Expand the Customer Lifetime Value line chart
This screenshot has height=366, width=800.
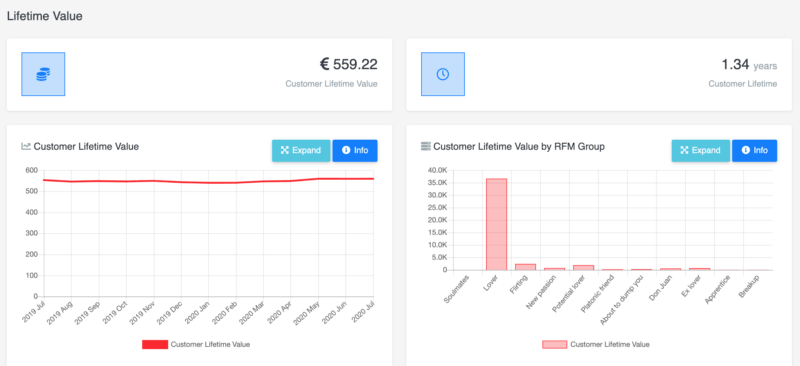(x=301, y=151)
